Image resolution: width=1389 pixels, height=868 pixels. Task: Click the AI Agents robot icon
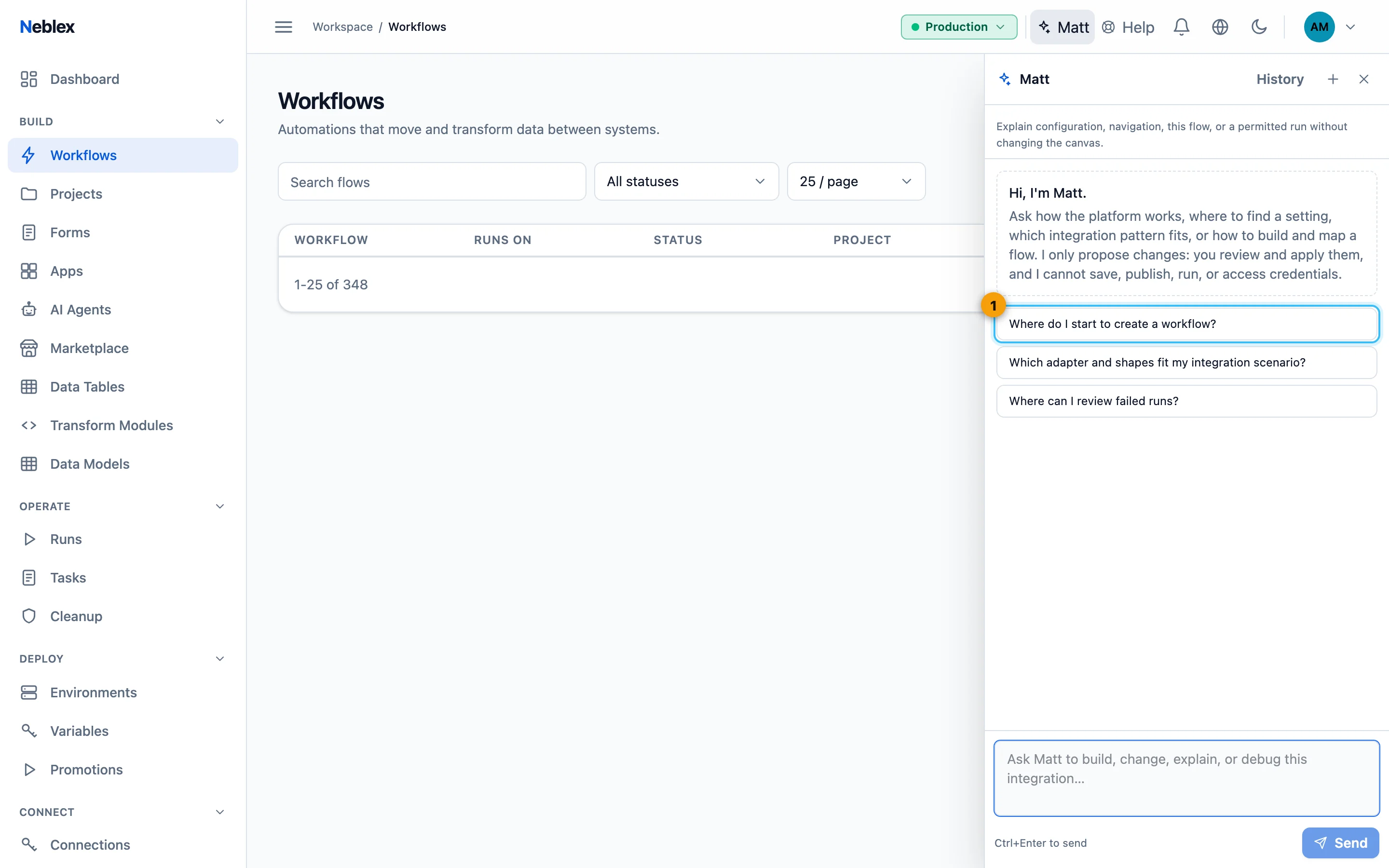coord(29,310)
